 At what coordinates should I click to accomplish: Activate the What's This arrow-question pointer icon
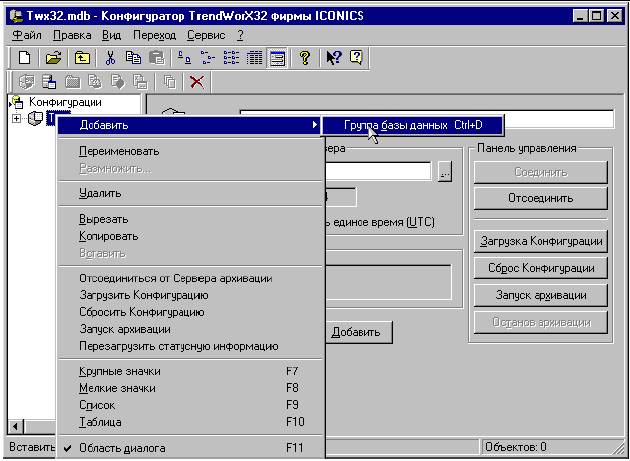tap(333, 58)
